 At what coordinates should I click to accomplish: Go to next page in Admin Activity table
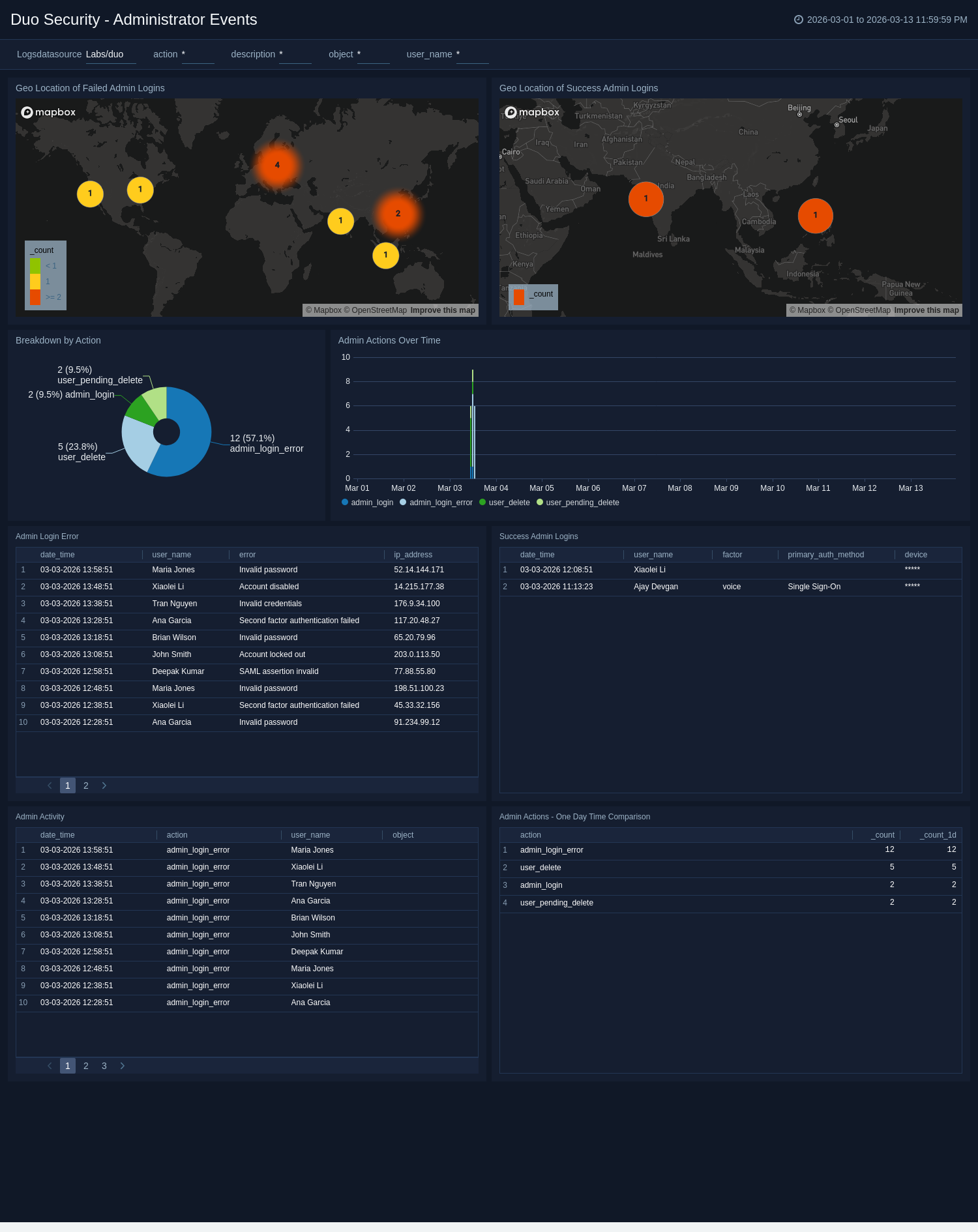pyautogui.click(x=123, y=1066)
